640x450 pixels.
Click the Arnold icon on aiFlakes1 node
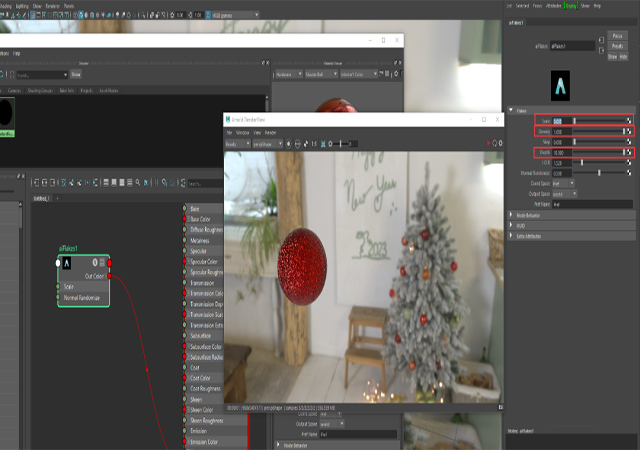(67, 263)
